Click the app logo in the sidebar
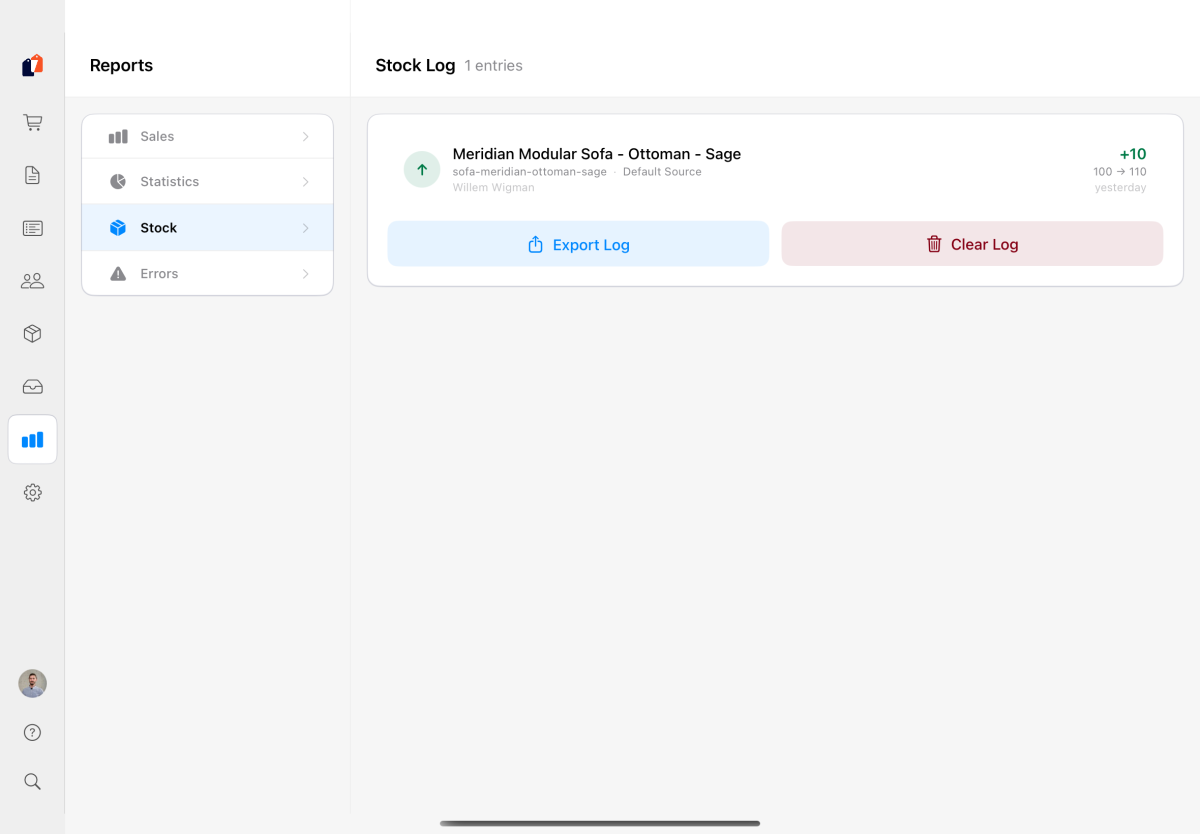The width and height of the screenshot is (1200, 834). click(32, 66)
